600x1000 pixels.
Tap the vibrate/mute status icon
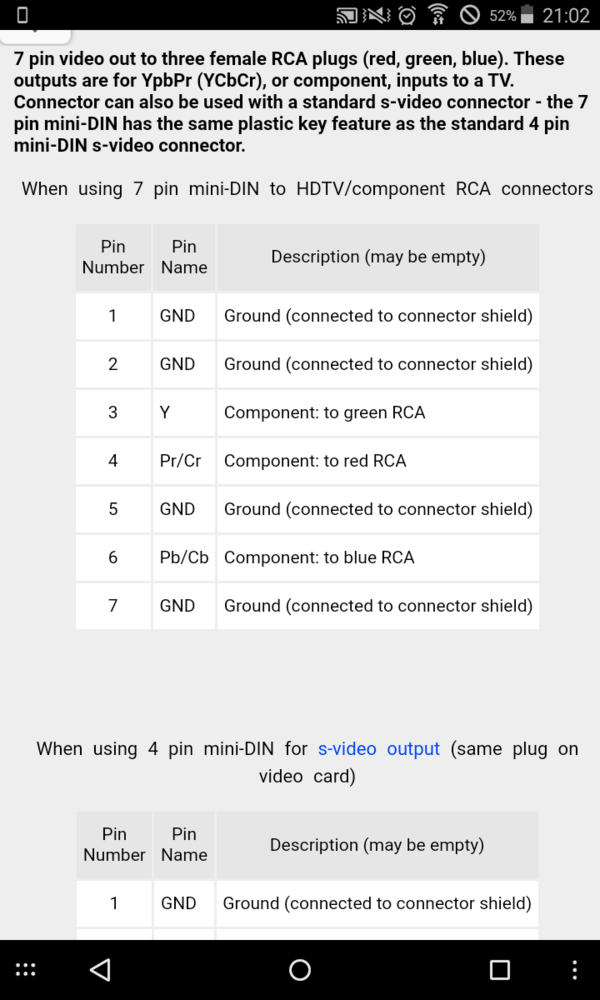(377, 15)
